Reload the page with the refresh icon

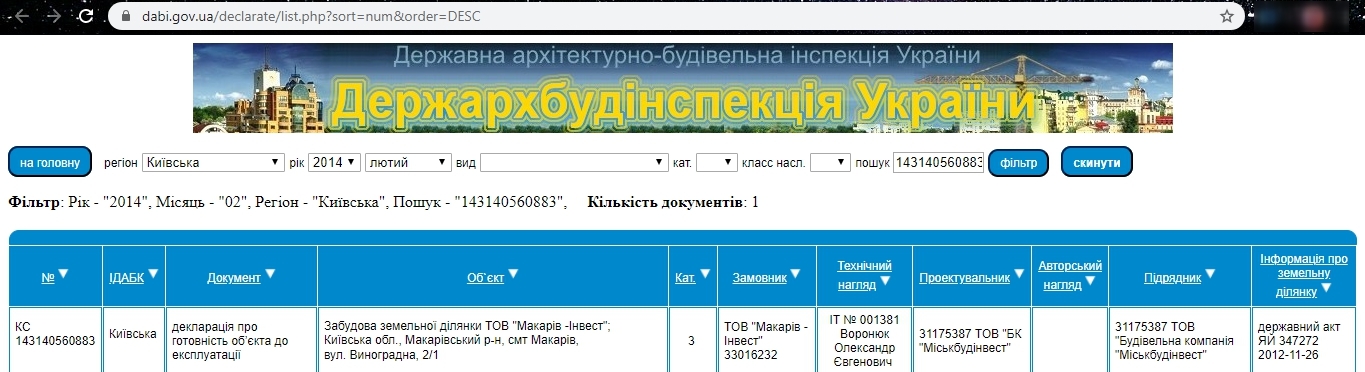pos(87,17)
